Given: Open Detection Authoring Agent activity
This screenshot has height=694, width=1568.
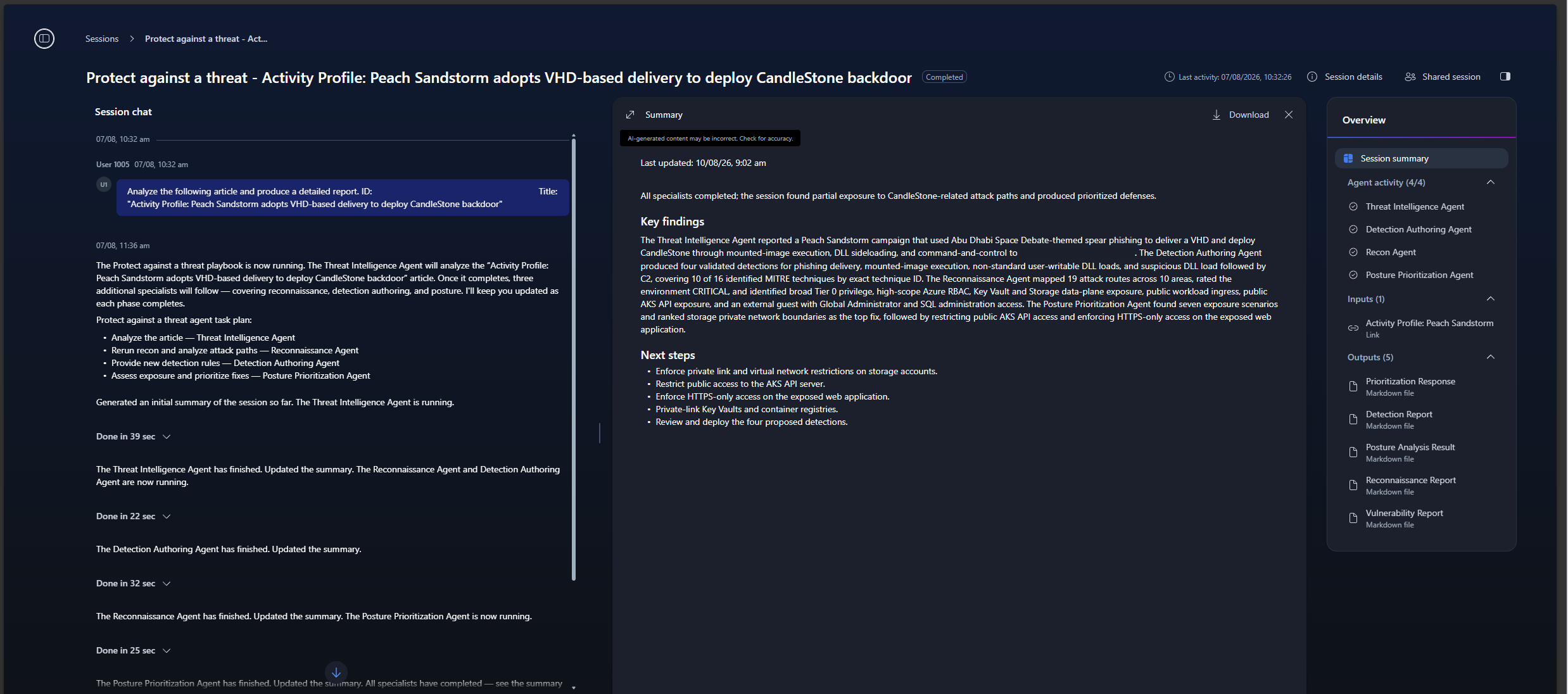Looking at the screenshot, I should 1419,229.
